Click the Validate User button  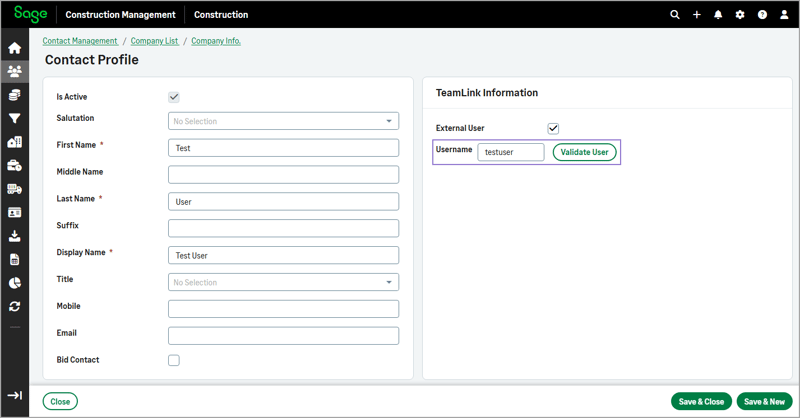(584, 152)
